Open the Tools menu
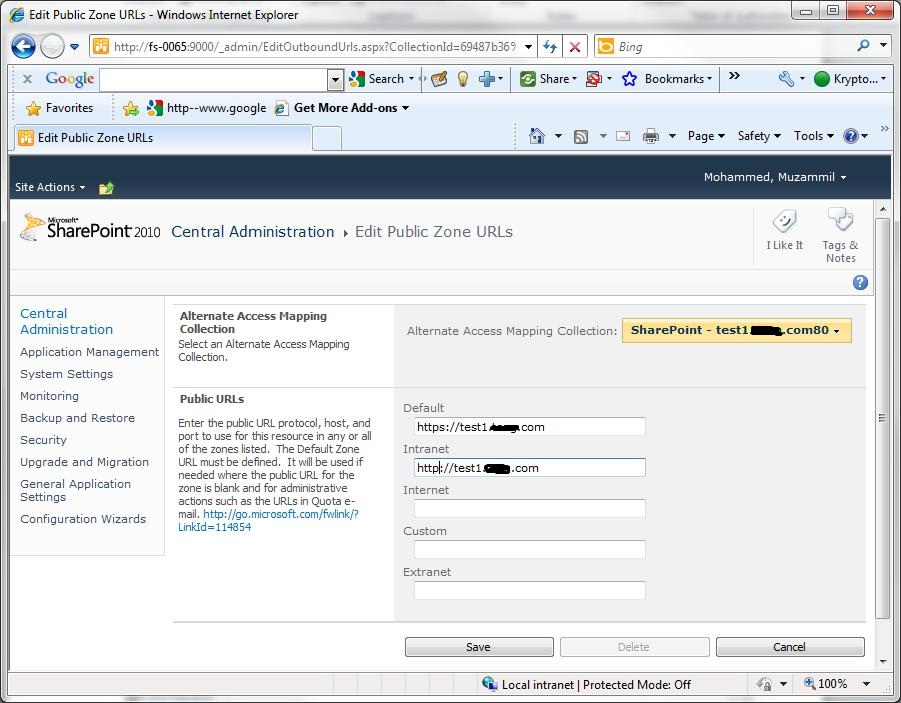Viewport: 901px width, 703px height. click(x=813, y=136)
